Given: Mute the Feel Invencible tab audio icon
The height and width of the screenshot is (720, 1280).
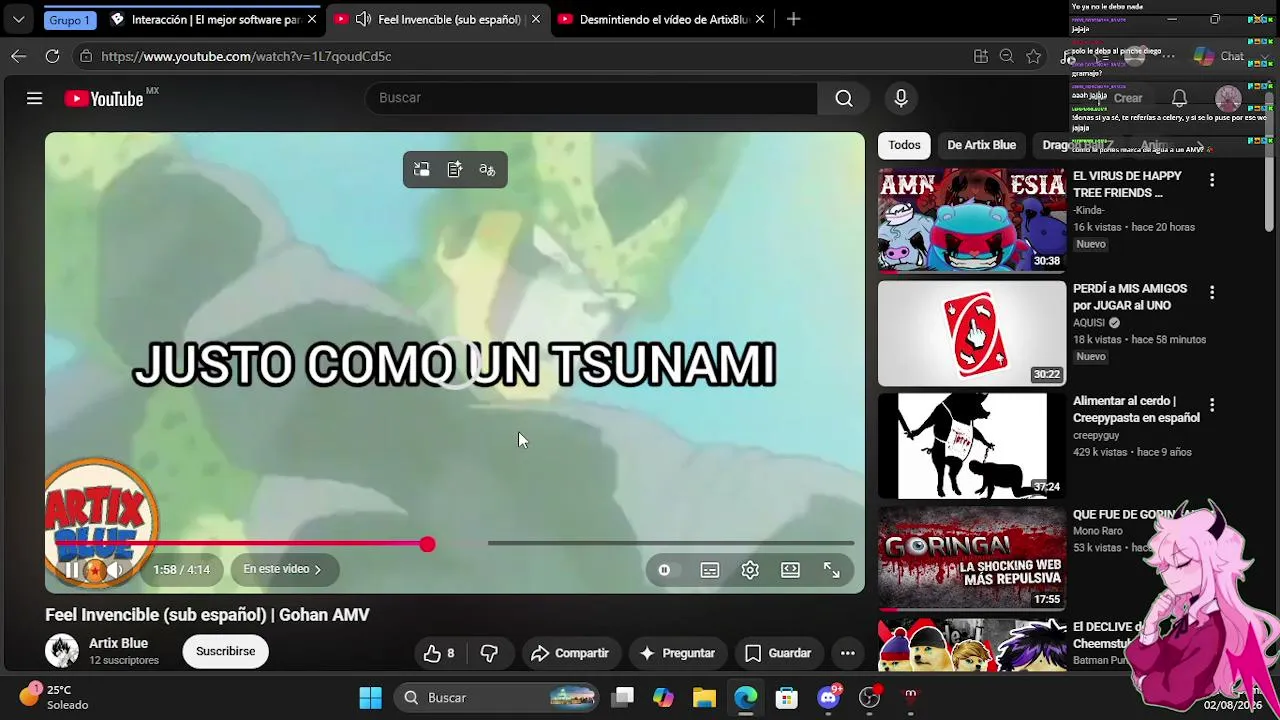Looking at the screenshot, I should pyautogui.click(x=363, y=19).
